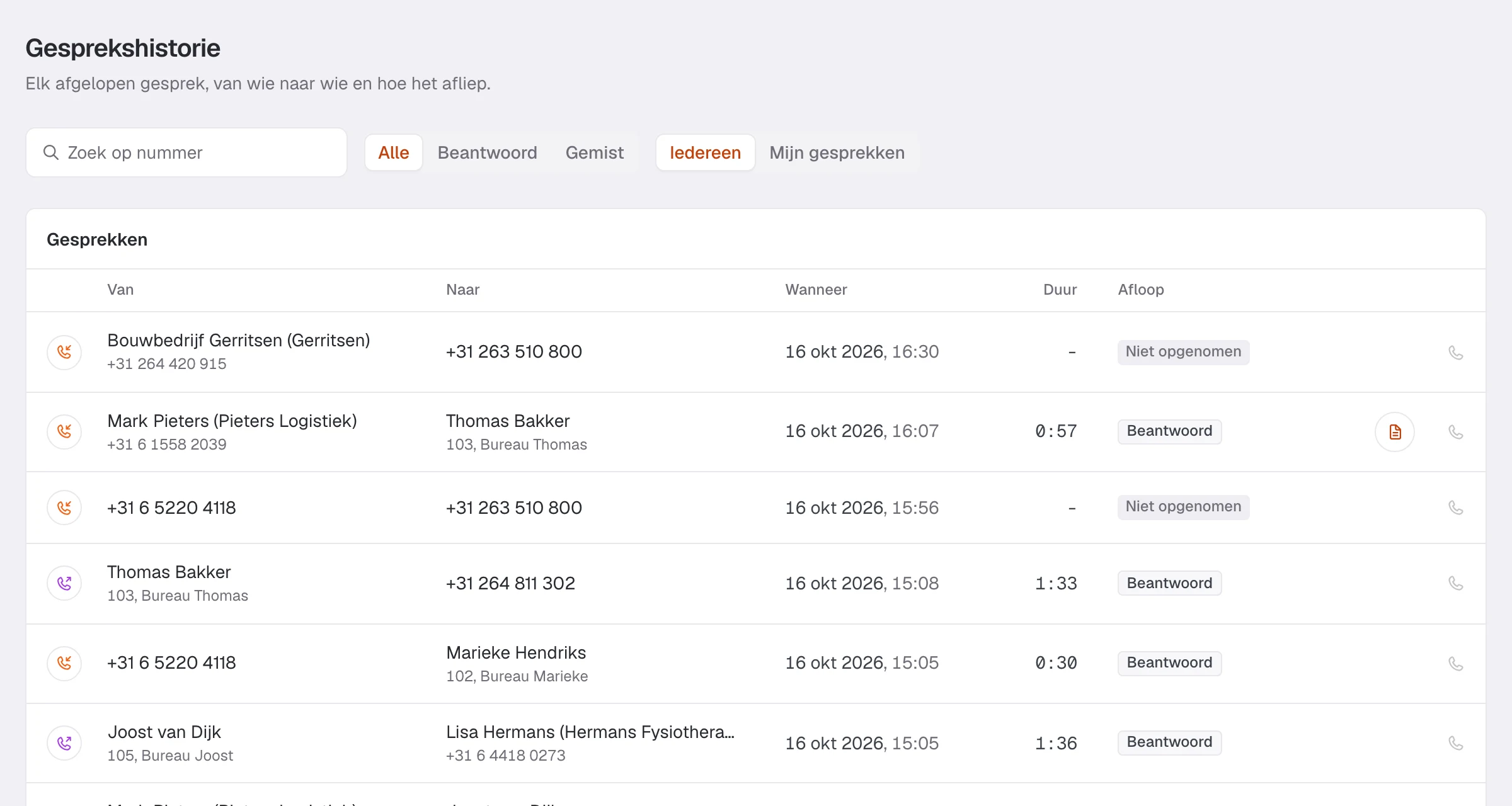Click the outgoing call icon for Joost van Dijk
Viewport: 1512px width, 806px height.
click(x=64, y=743)
